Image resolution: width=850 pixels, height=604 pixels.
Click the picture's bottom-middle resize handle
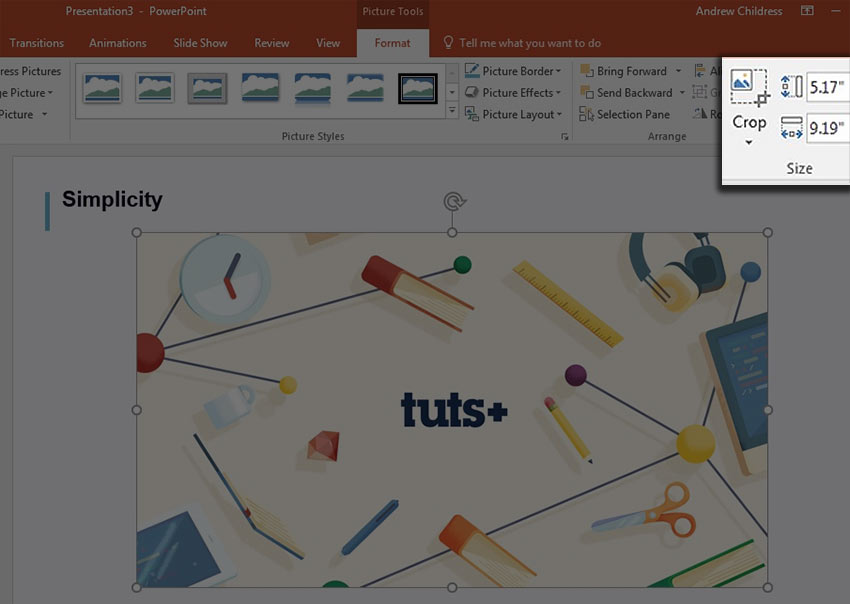(x=452, y=587)
